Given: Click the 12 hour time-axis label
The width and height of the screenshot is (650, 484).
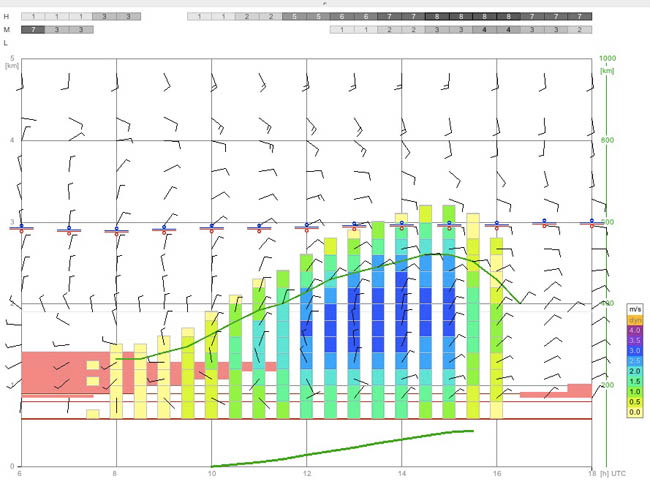Looking at the screenshot, I should click(x=306, y=473).
